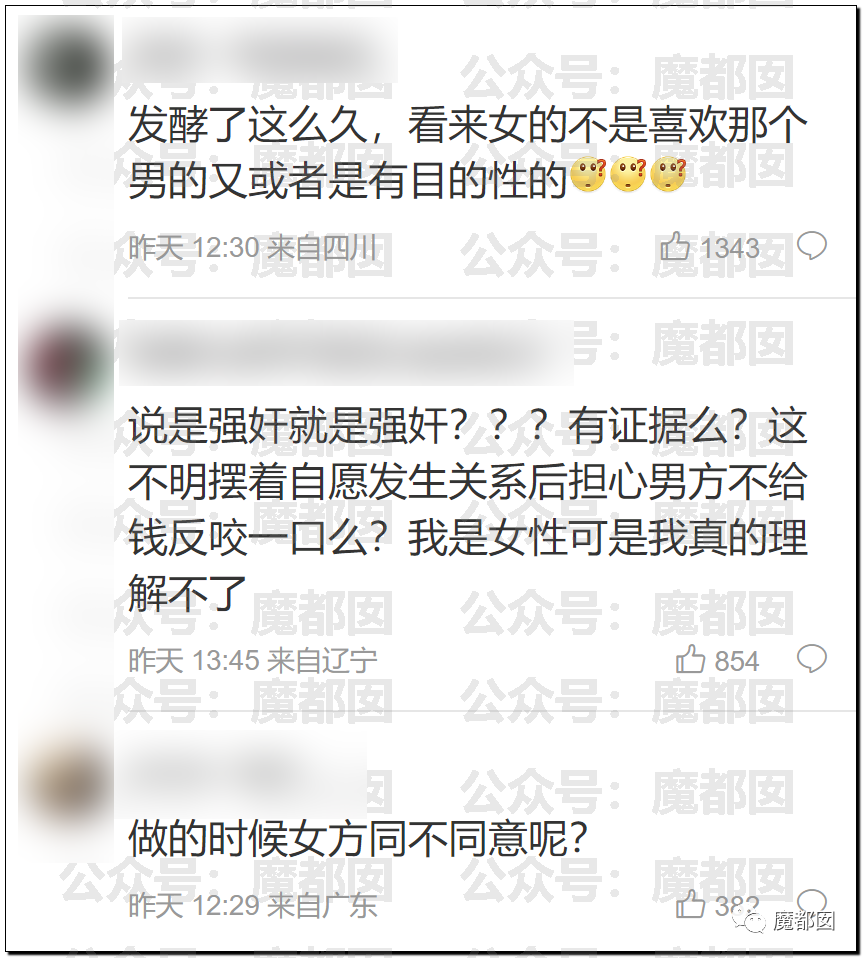
Task: Select the comment starting with 发酵了这么久
Action: click(468, 153)
